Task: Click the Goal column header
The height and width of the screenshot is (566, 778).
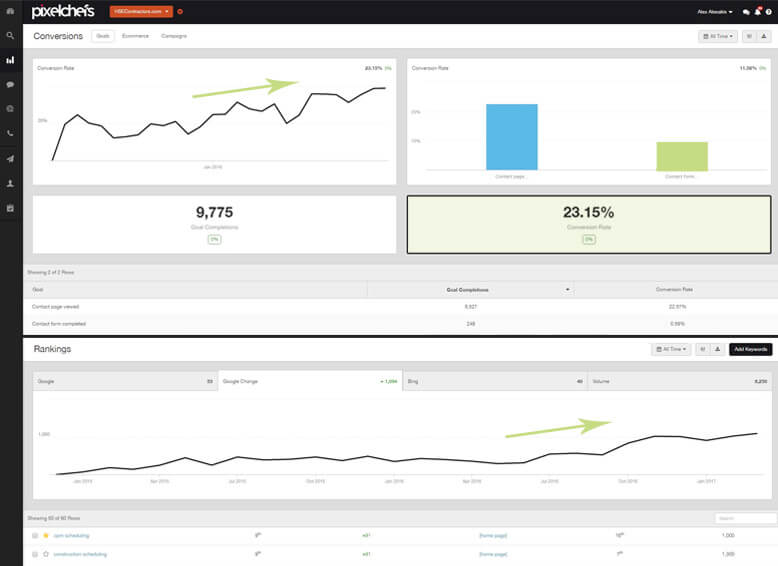Action: (x=38, y=290)
